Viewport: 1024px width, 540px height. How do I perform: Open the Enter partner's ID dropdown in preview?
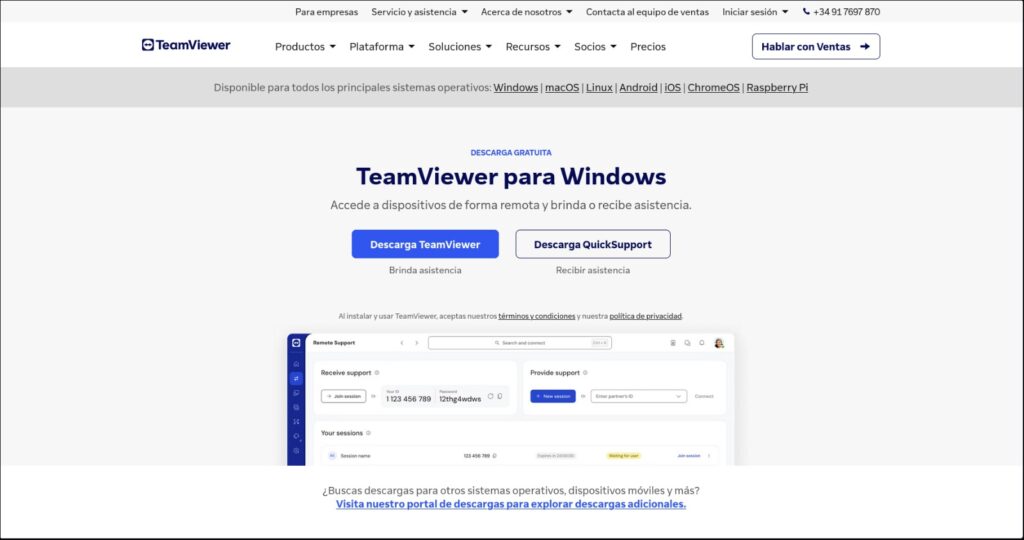pos(639,396)
